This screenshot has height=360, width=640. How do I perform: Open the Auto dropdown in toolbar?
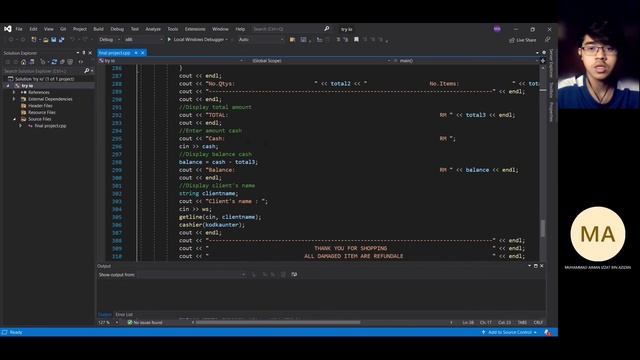[x=260, y=40]
